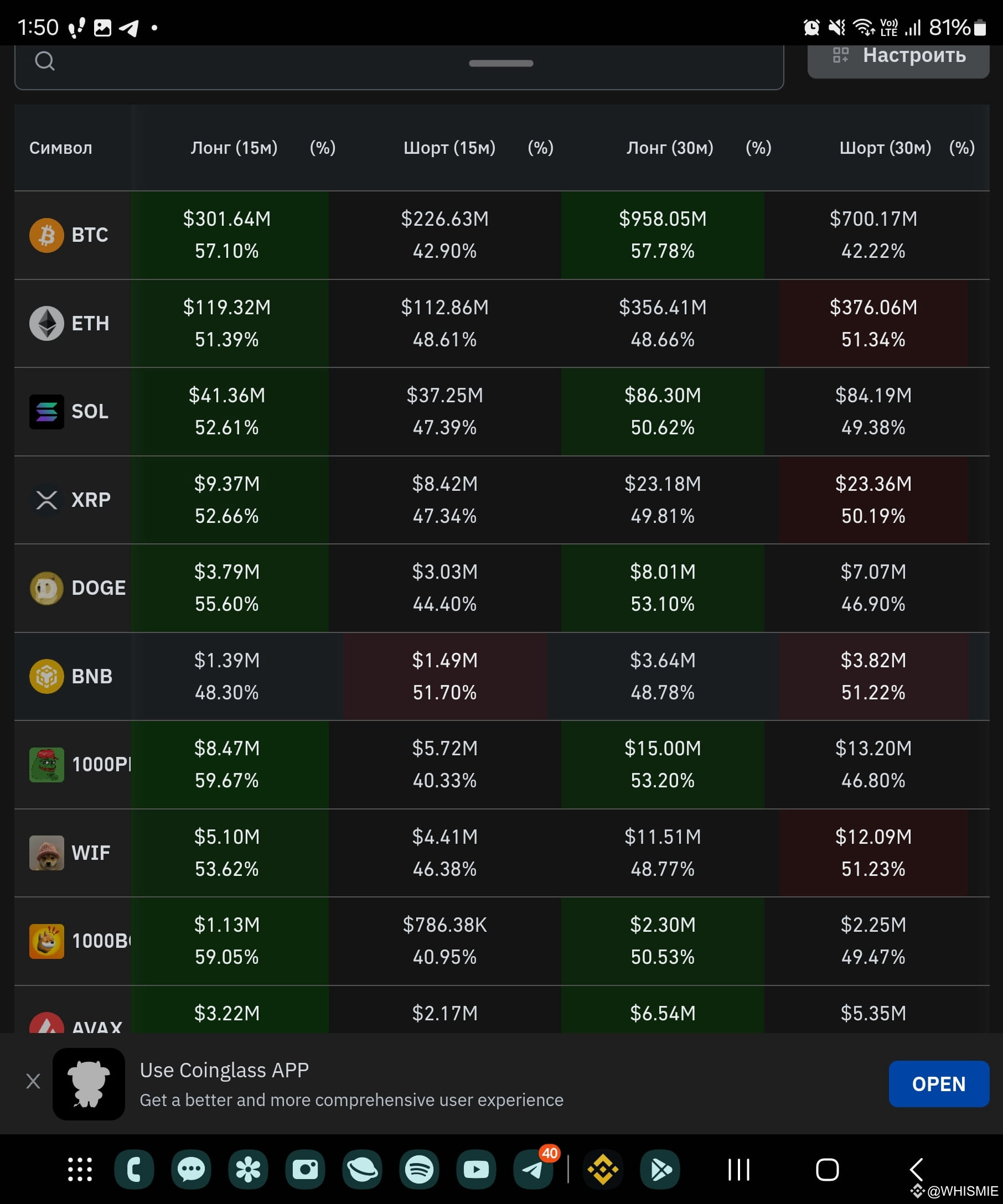
Task: Tap the home navigation button
Action: click(x=827, y=1170)
